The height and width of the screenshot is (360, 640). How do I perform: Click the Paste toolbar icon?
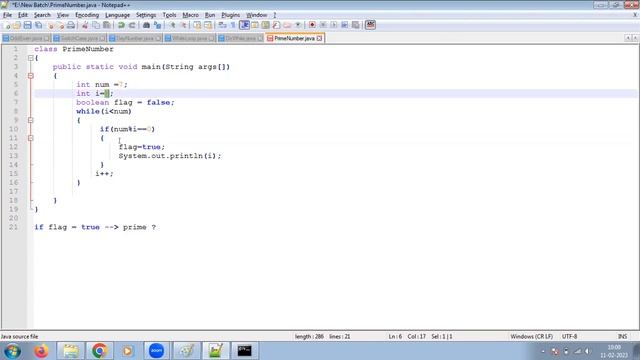pyautogui.click(x=107, y=25)
